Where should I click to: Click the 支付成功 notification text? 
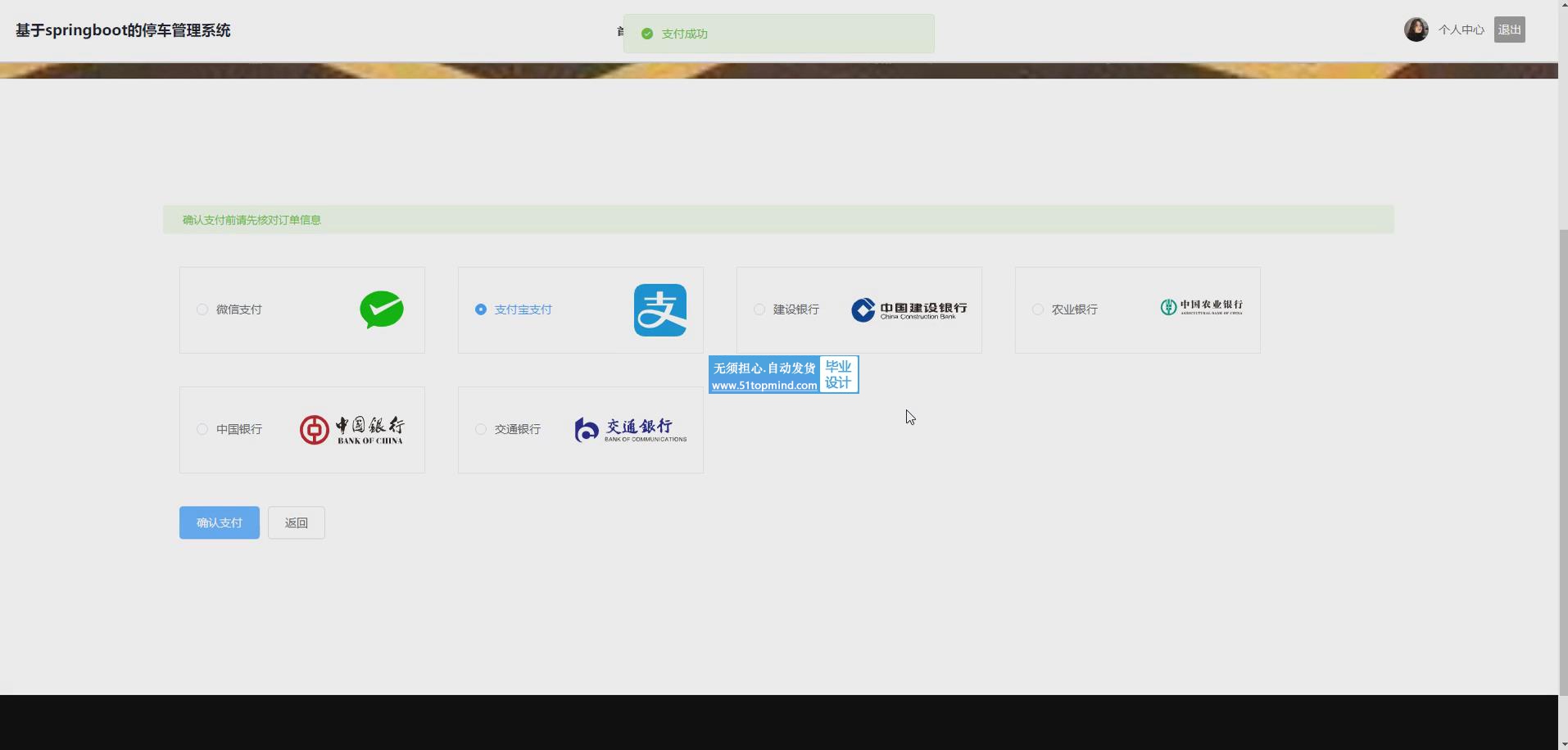pyautogui.click(x=685, y=34)
